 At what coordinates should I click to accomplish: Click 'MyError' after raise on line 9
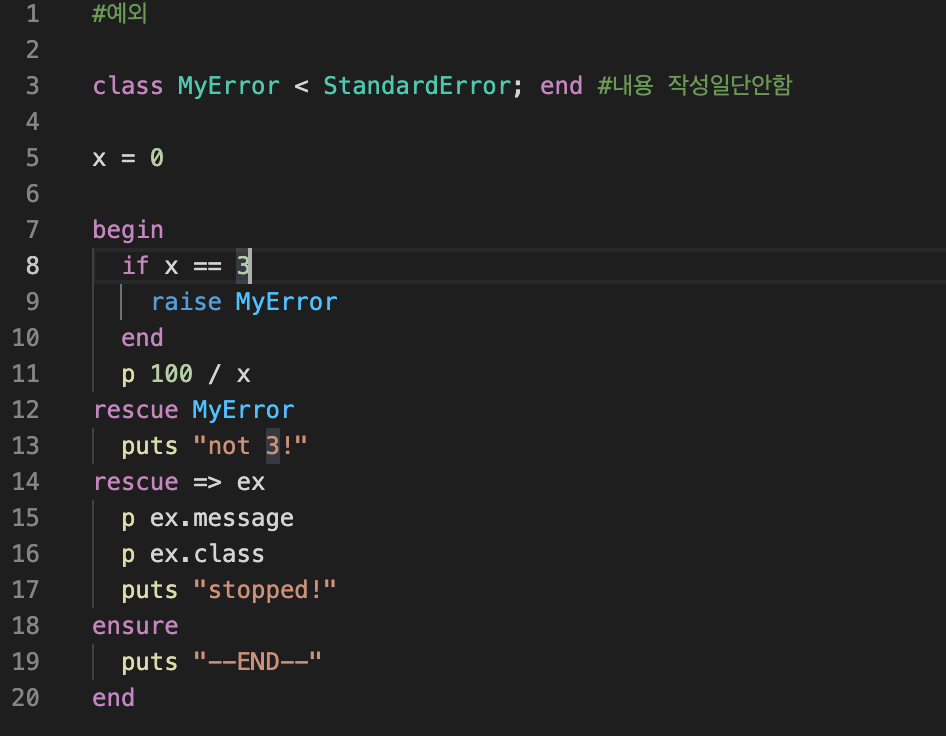pos(287,302)
